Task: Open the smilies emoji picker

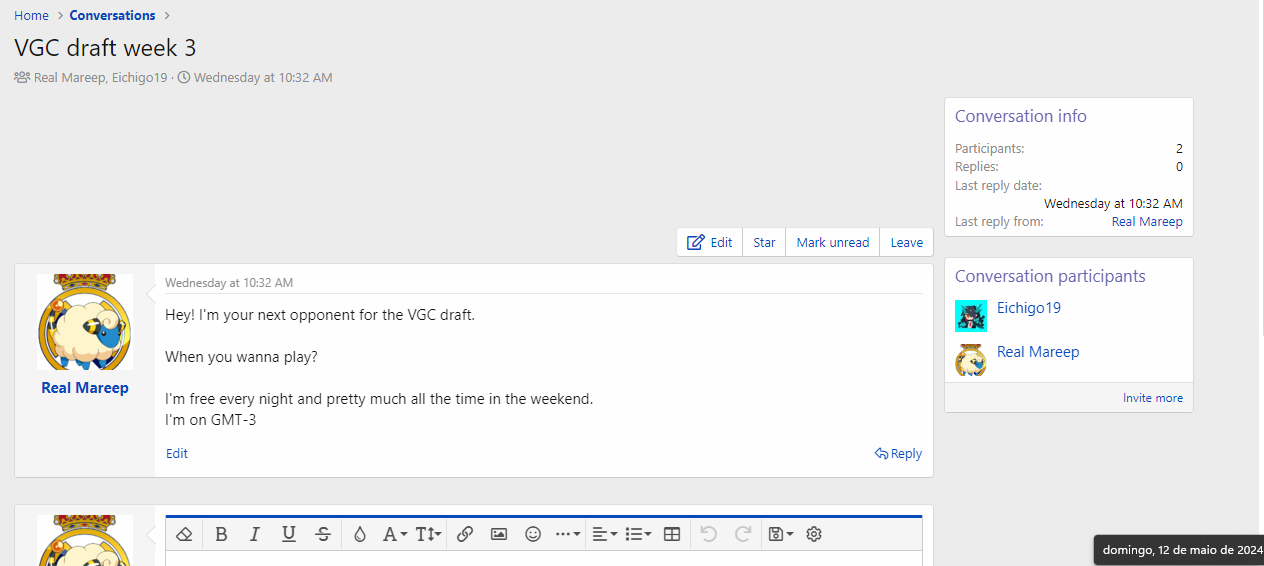Action: click(533, 534)
